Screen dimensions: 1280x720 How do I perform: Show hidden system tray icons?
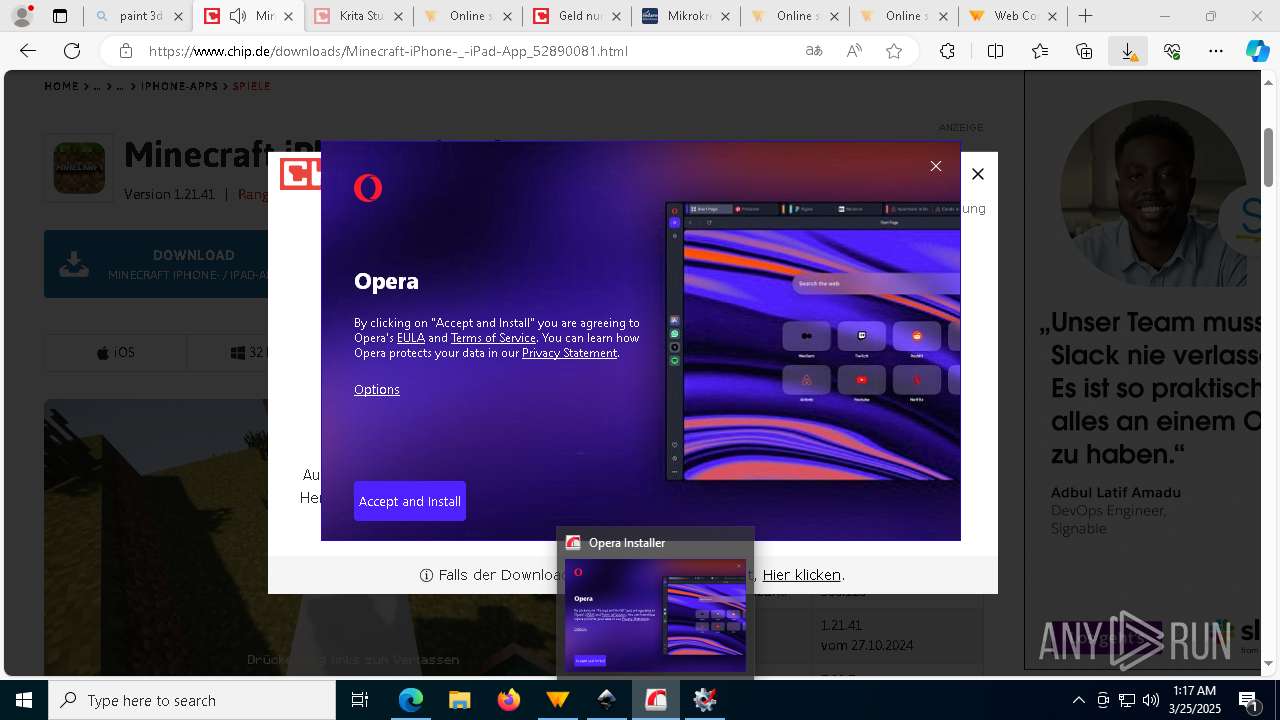pyautogui.click(x=1078, y=700)
